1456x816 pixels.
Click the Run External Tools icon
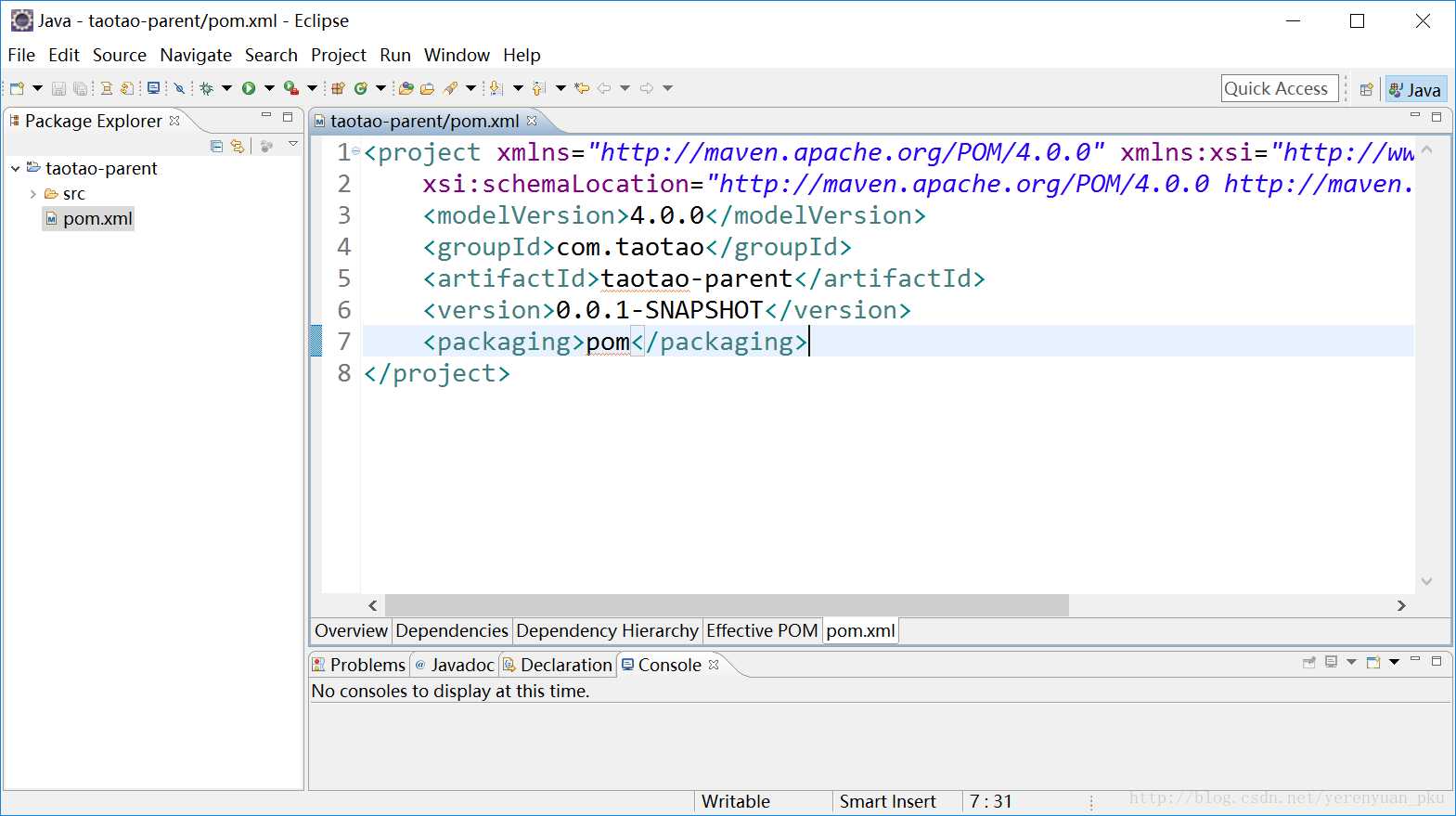[x=291, y=88]
